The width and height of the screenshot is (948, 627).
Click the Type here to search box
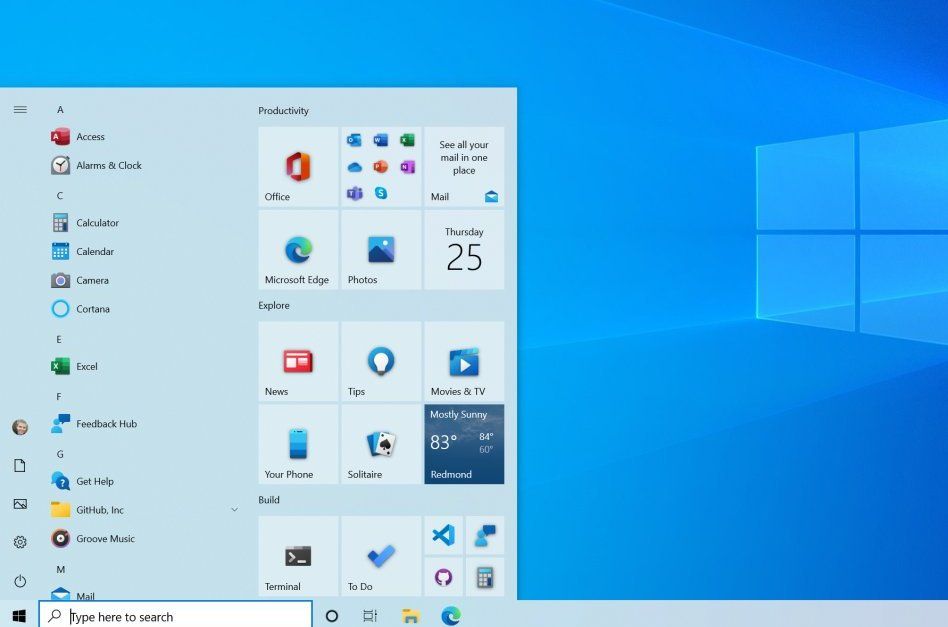coord(175,616)
